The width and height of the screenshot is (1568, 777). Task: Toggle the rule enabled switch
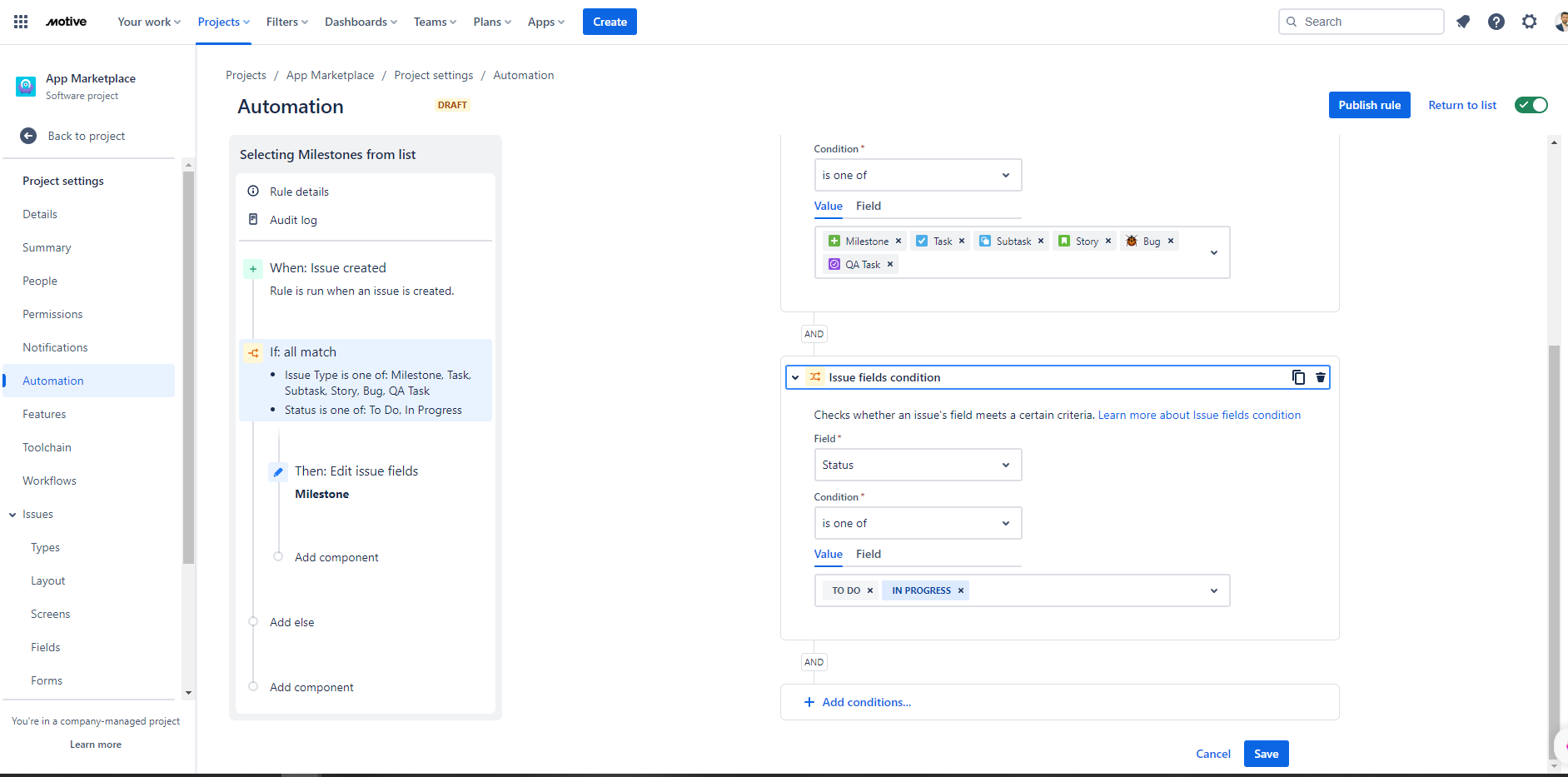click(x=1531, y=105)
